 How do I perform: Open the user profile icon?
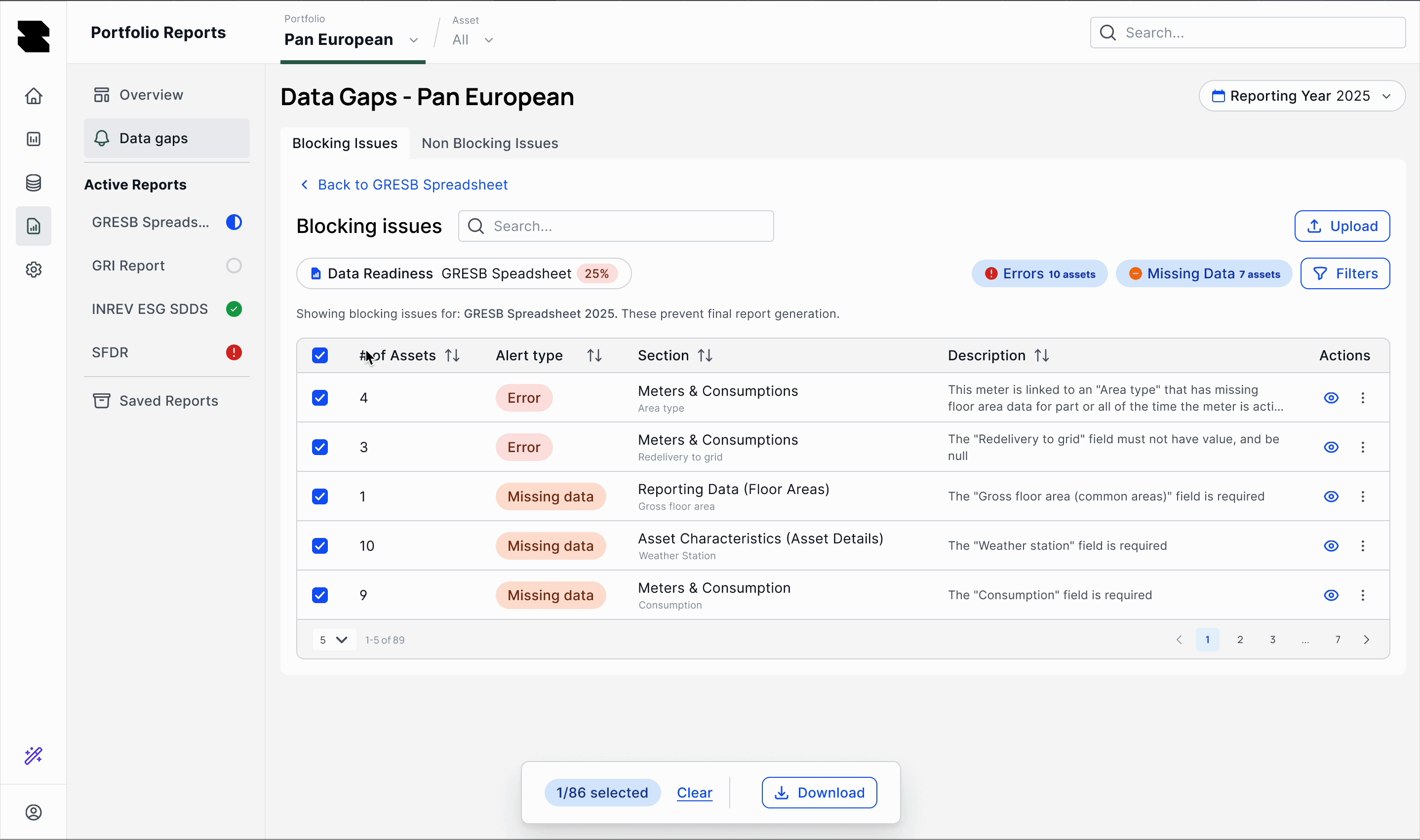[34, 812]
